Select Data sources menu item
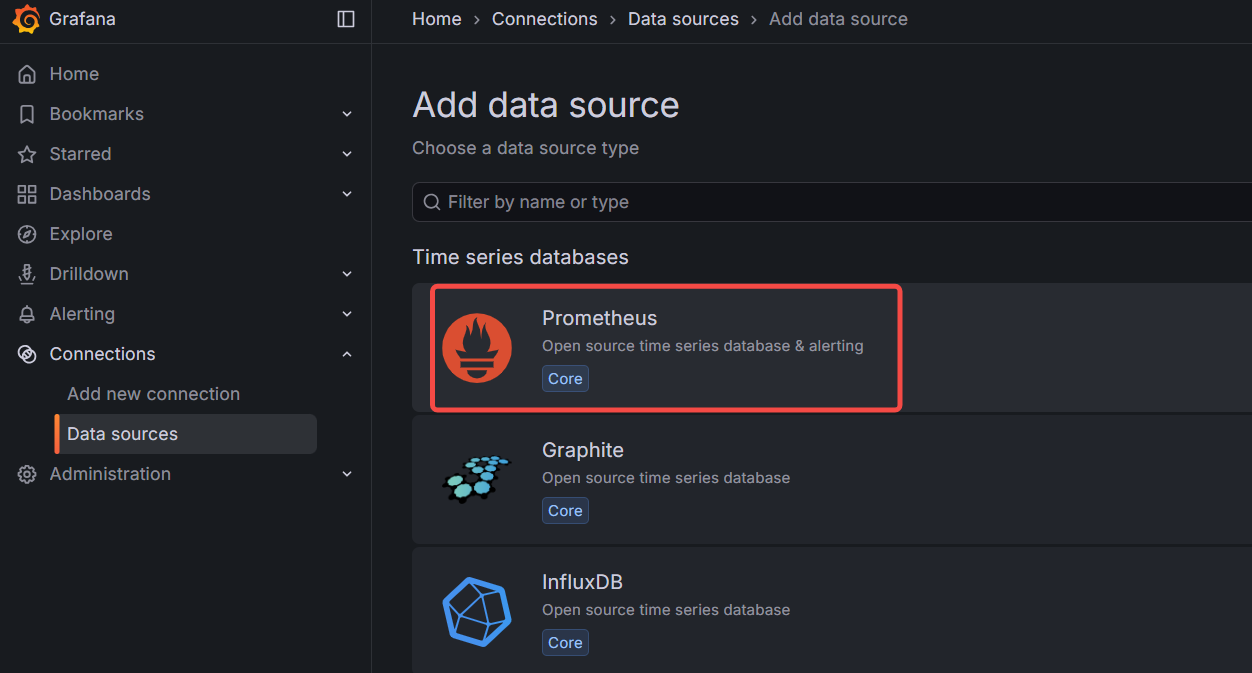This screenshot has height=673, width=1252. [x=186, y=434]
